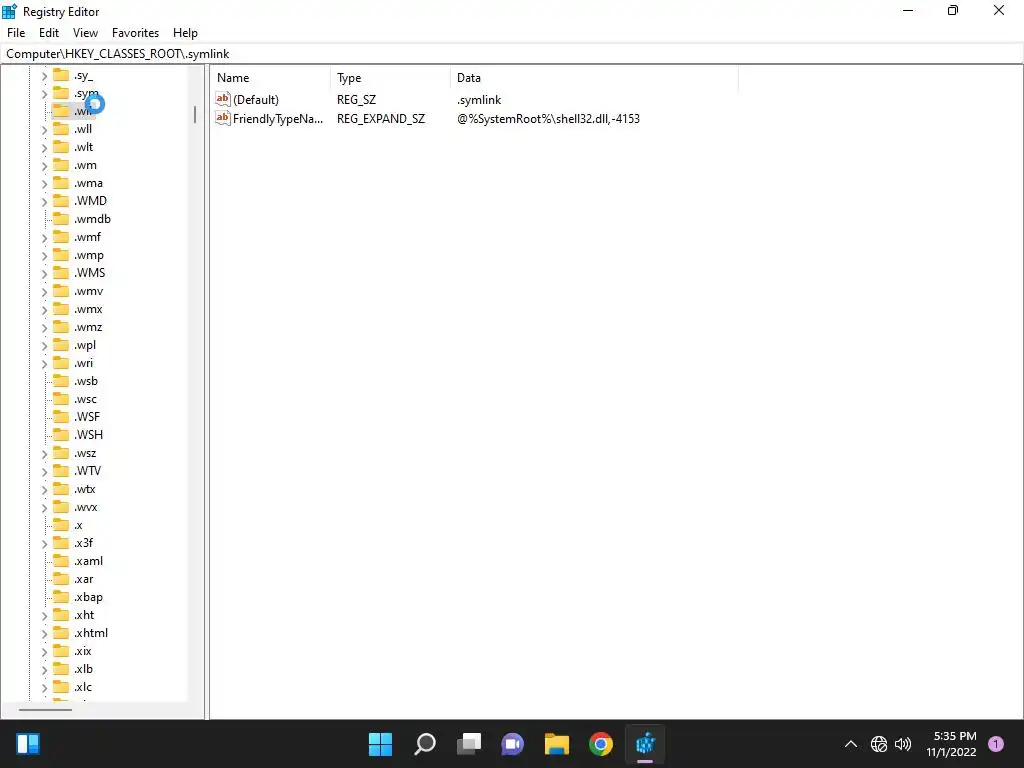This screenshot has width=1024, height=768.
Task: Open the Help menu
Action: [185, 33]
